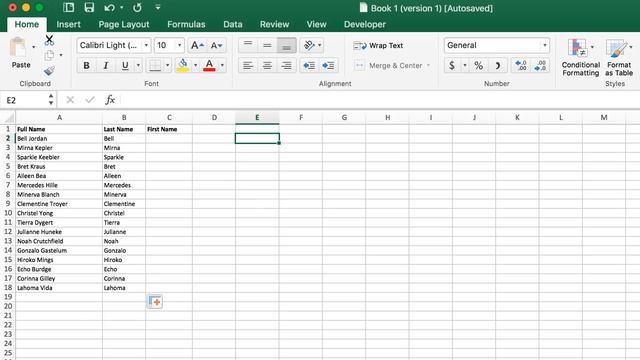Viewport: 640px width, 360px height.
Task: Apply percent style format
Action: pyautogui.click(x=478, y=65)
